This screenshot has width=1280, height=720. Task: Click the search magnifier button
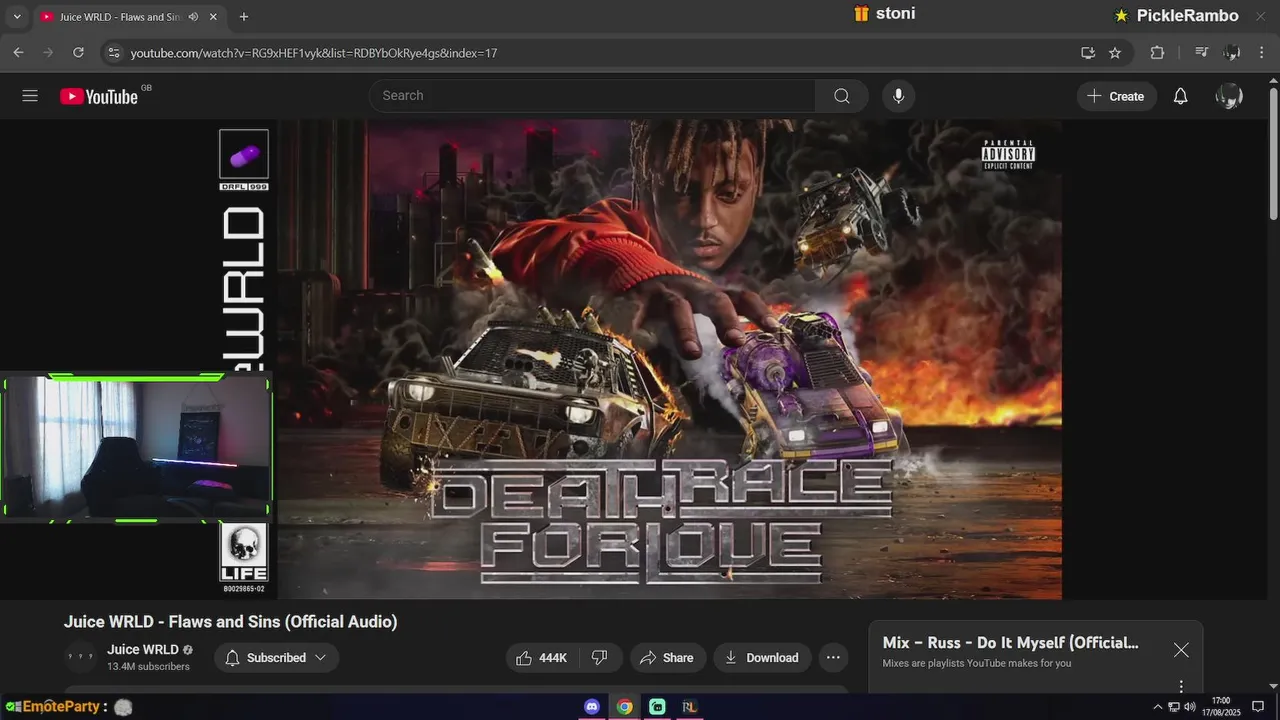point(842,96)
